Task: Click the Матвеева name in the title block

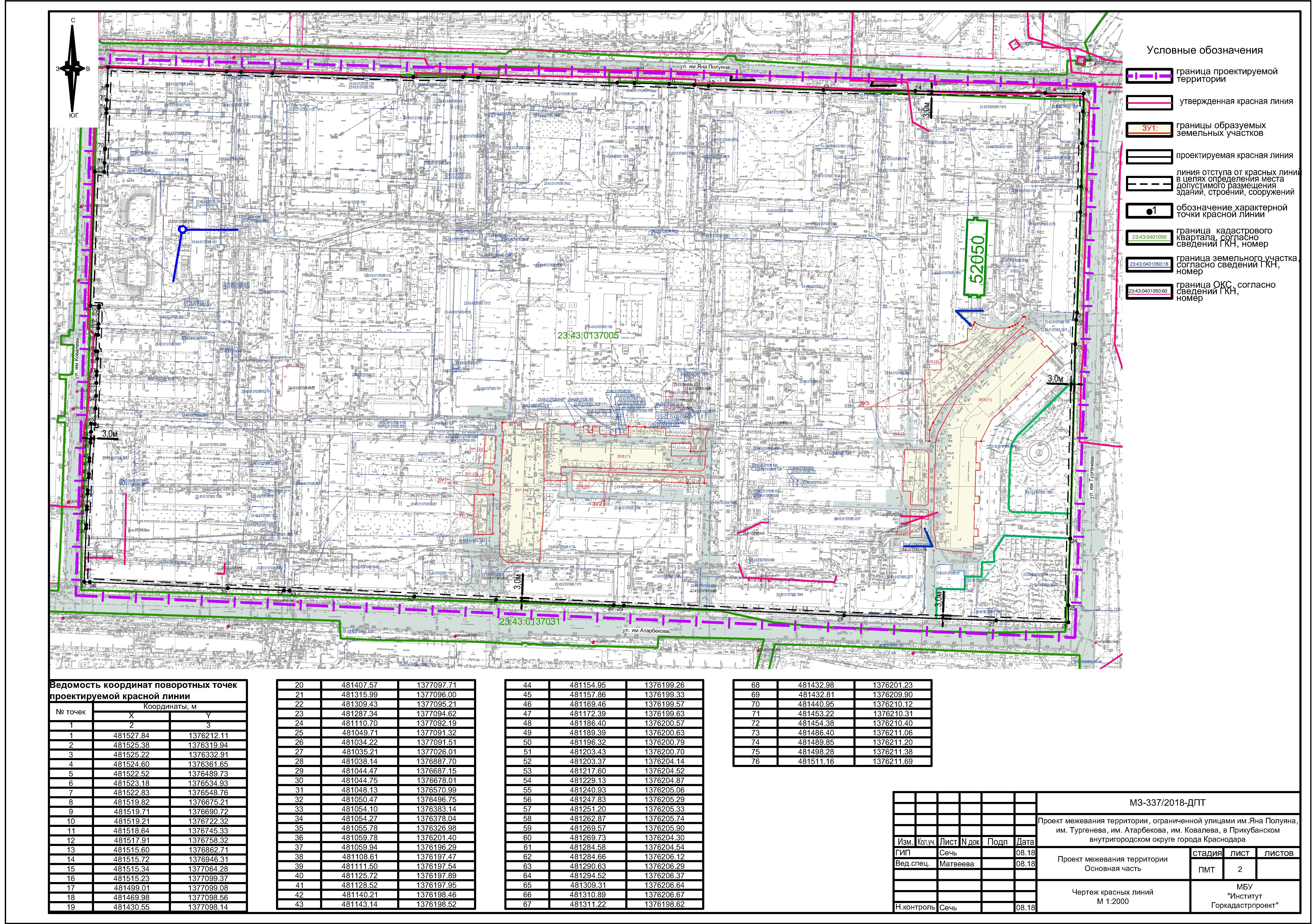Action: pyautogui.click(x=957, y=864)
